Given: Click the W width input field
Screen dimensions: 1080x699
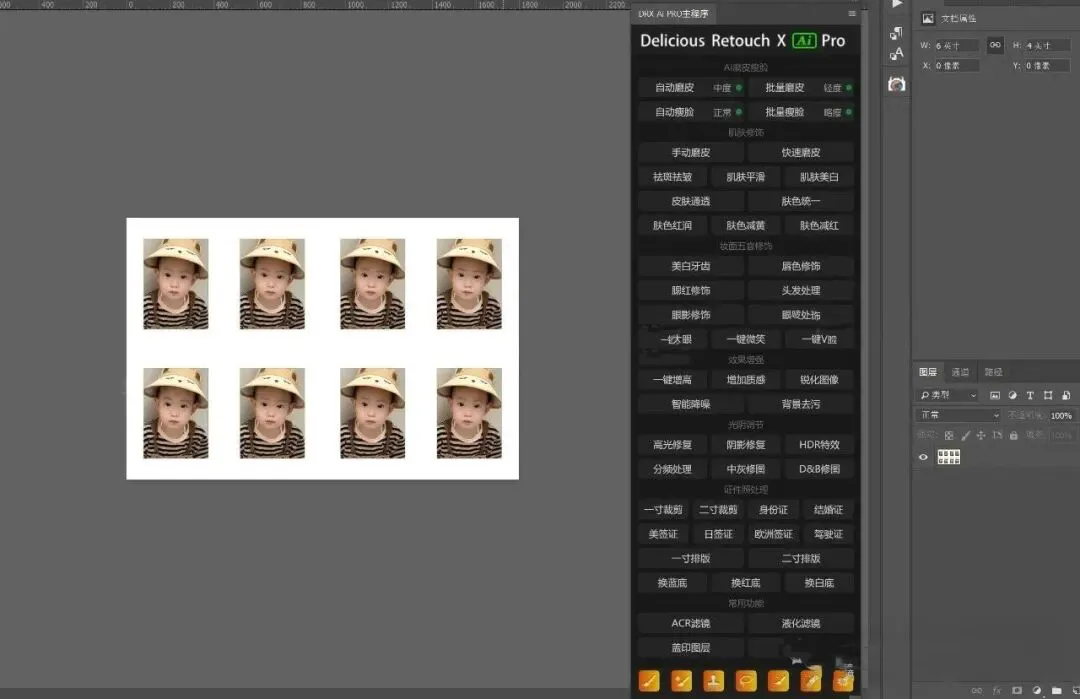Looking at the screenshot, I should (956, 45).
